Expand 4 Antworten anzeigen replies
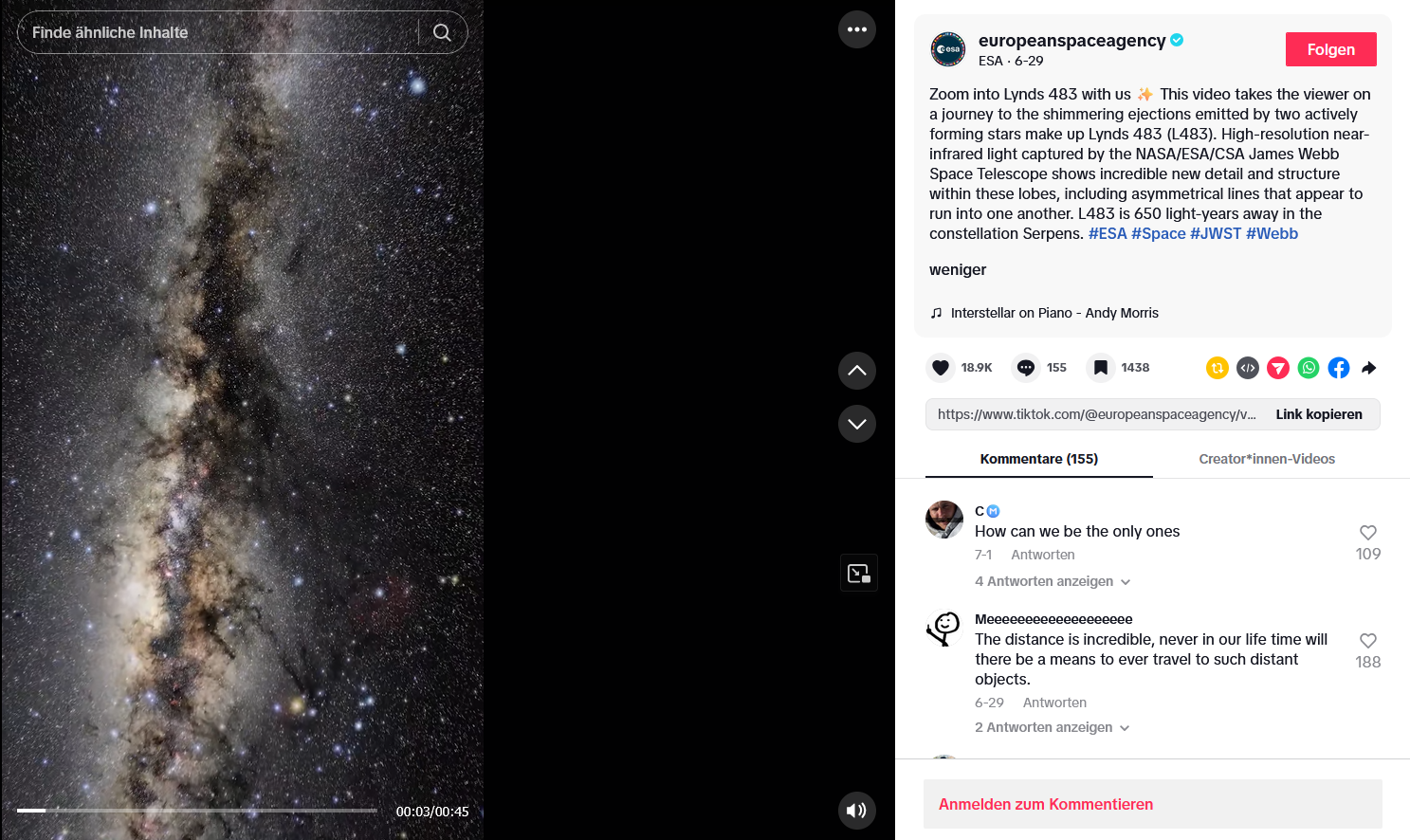This screenshot has height=840, width=1410. (x=1053, y=581)
